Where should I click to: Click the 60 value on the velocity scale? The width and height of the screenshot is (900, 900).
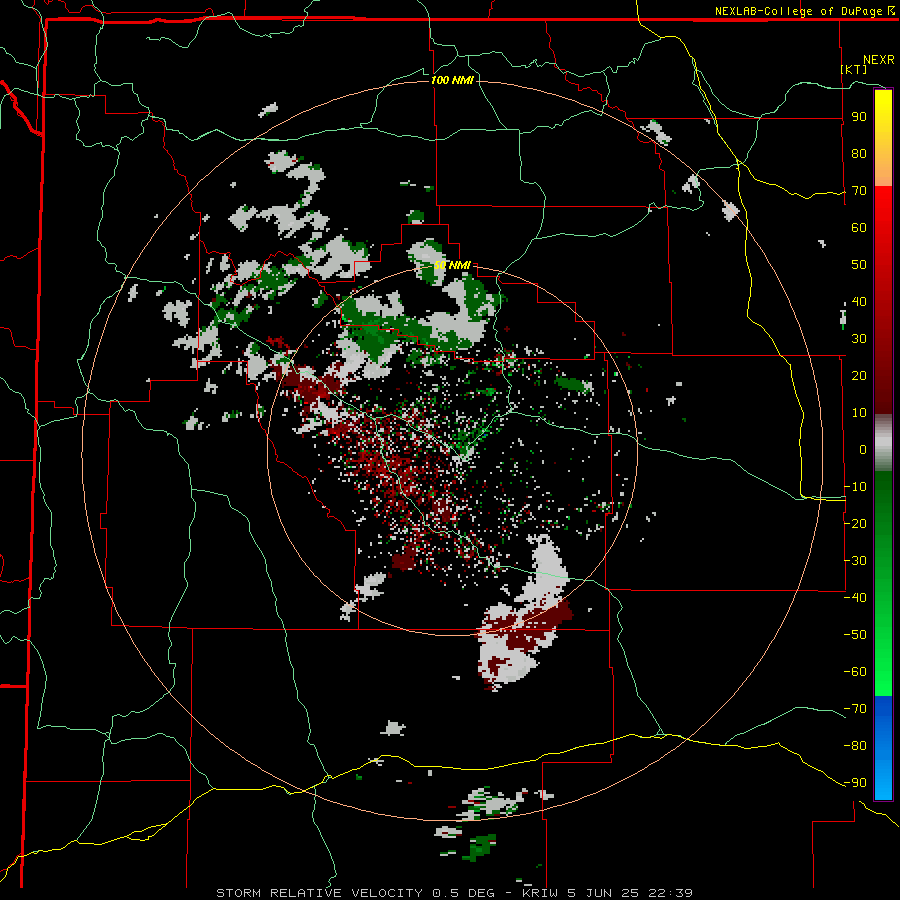(x=859, y=227)
